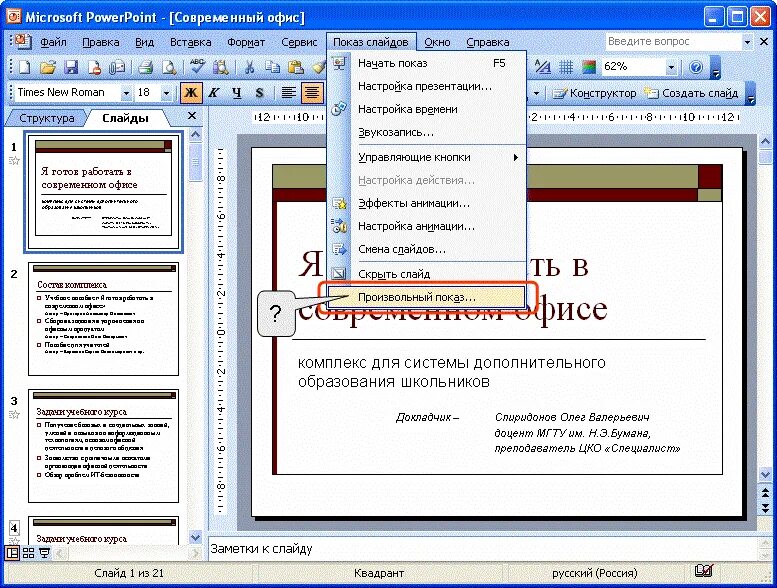This screenshot has width=777, height=588.
Task: Choose Настройка презентации menu item
Action: 426,86
